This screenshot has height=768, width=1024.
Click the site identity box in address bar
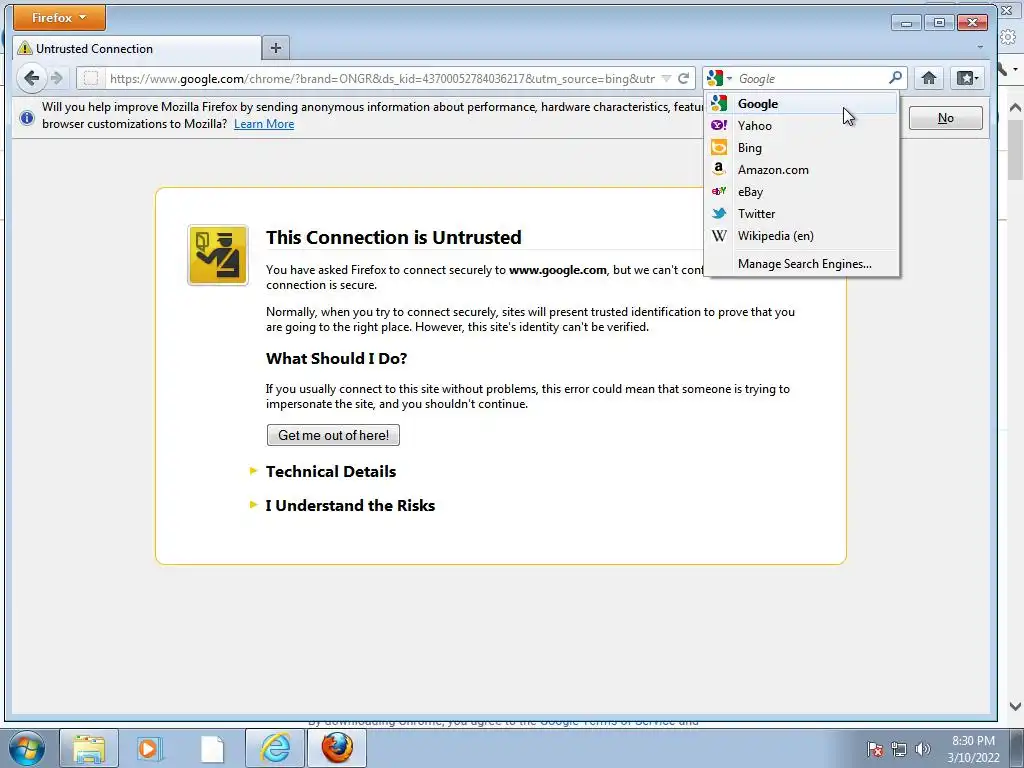[91, 78]
